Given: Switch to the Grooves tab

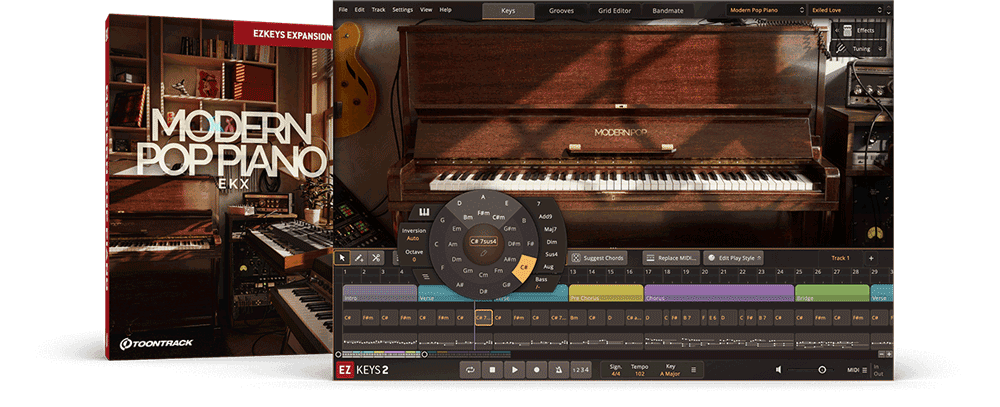Looking at the screenshot, I should [561, 11].
